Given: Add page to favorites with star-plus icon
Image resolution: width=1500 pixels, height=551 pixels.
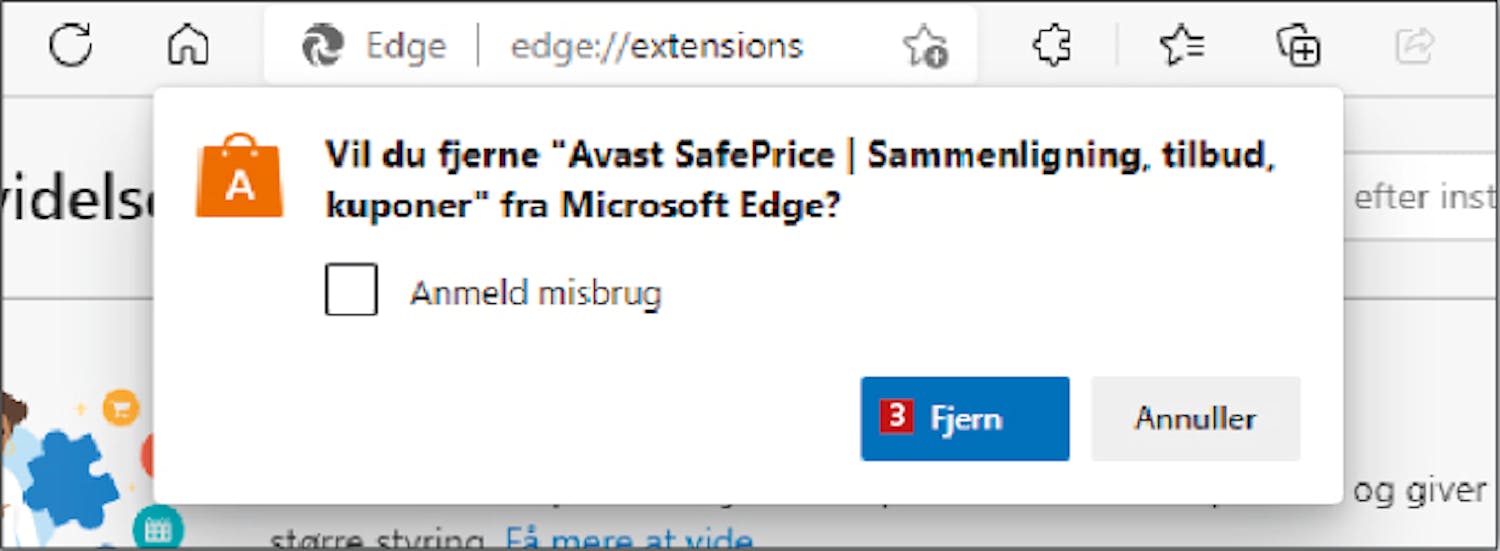Looking at the screenshot, I should 924,47.
